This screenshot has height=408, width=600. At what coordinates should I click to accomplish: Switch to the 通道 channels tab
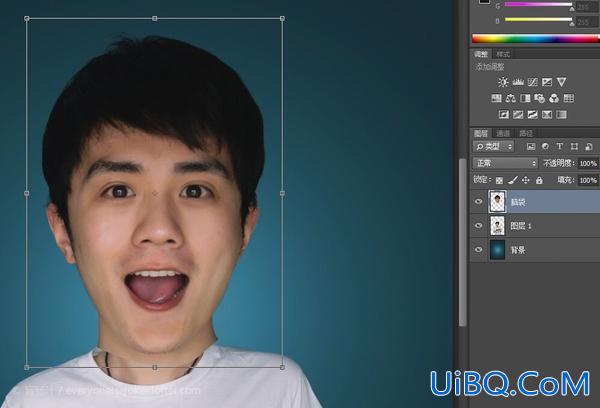coord(503,133)
